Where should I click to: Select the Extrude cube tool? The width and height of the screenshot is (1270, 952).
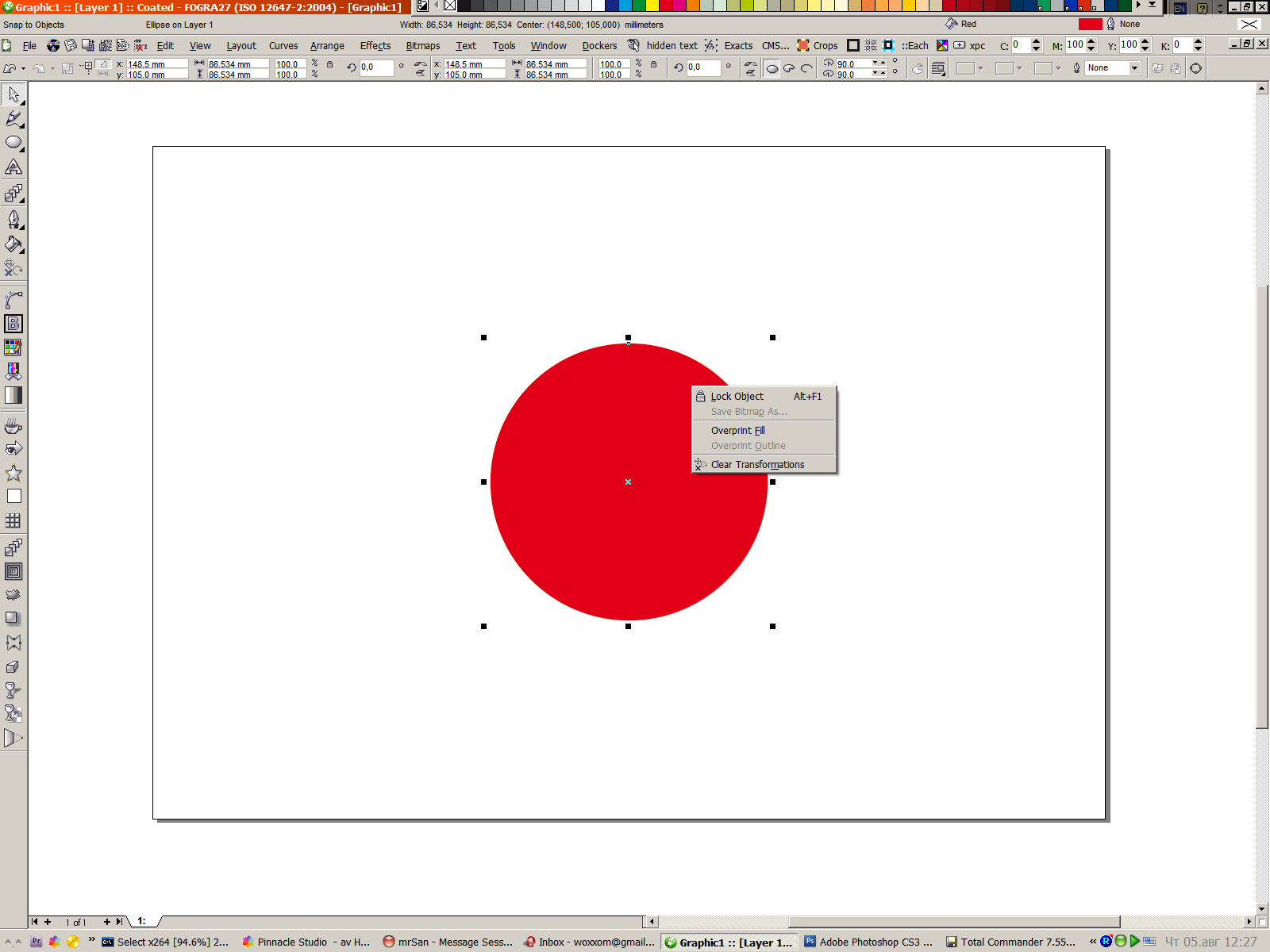pyautogui.click(x=13, y=667)
